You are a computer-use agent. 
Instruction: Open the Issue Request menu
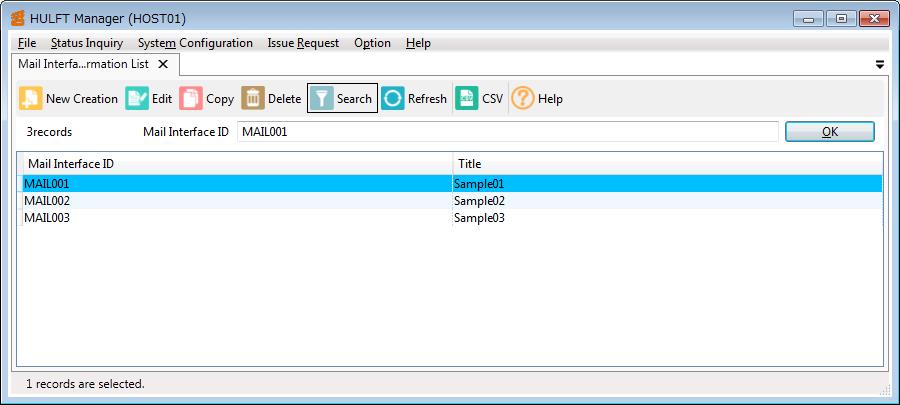click(303, 43)
